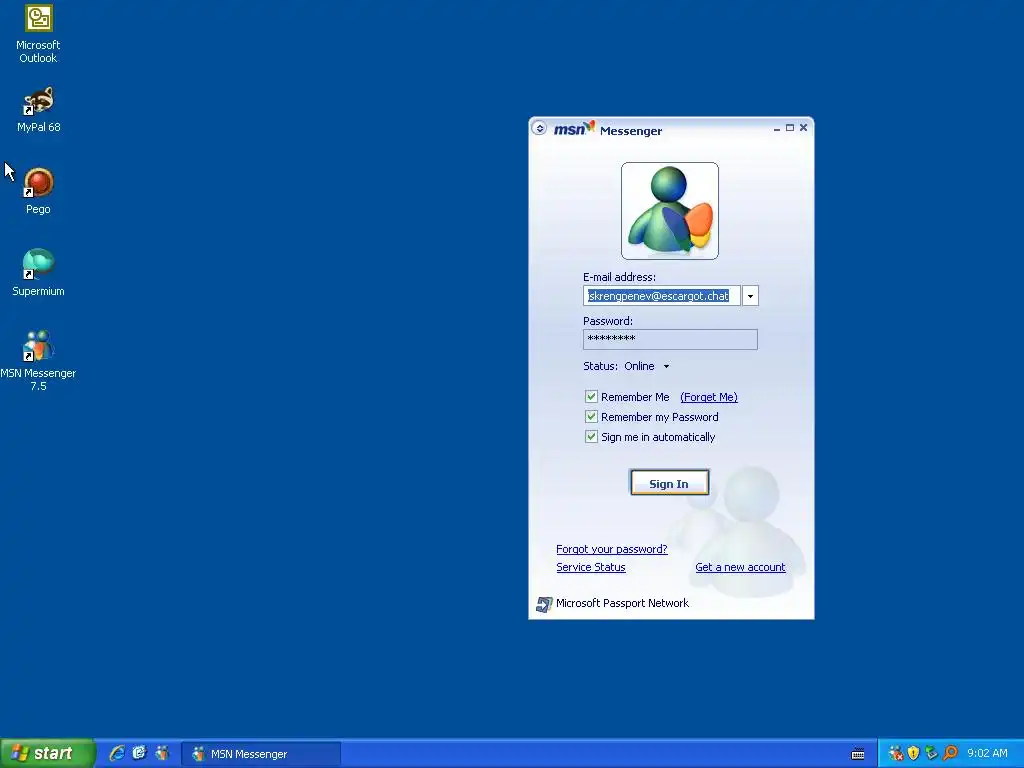Toggle the Remember Me checkbox

591,396
